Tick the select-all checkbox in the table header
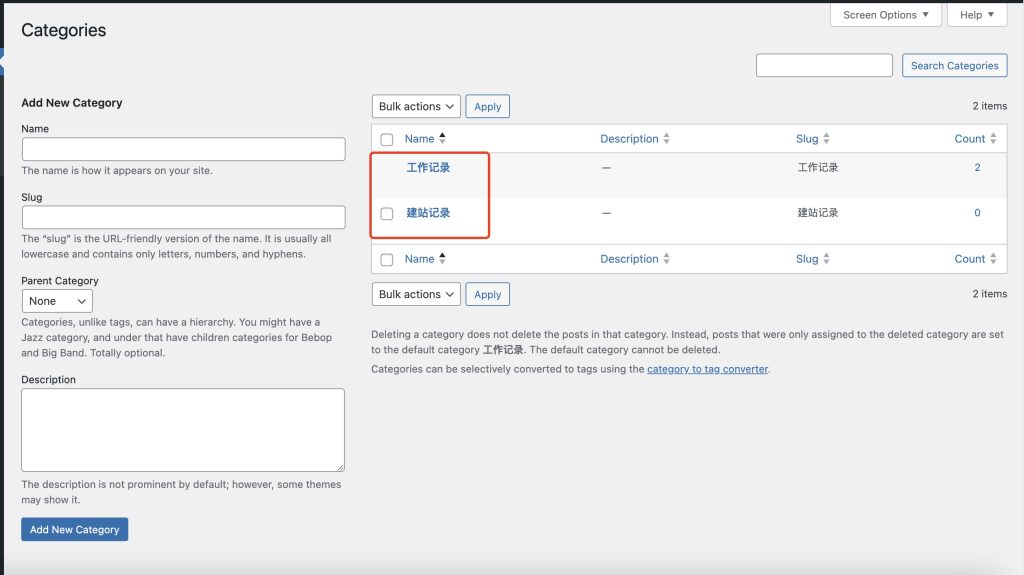The image size is (1024, 575). tap(387, 140)
